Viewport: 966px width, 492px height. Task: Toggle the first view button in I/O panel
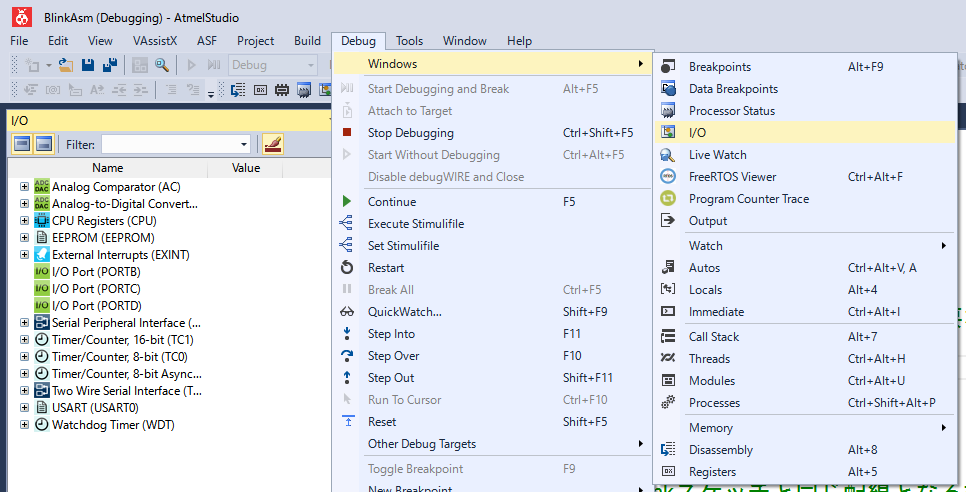tap(22, 144)
